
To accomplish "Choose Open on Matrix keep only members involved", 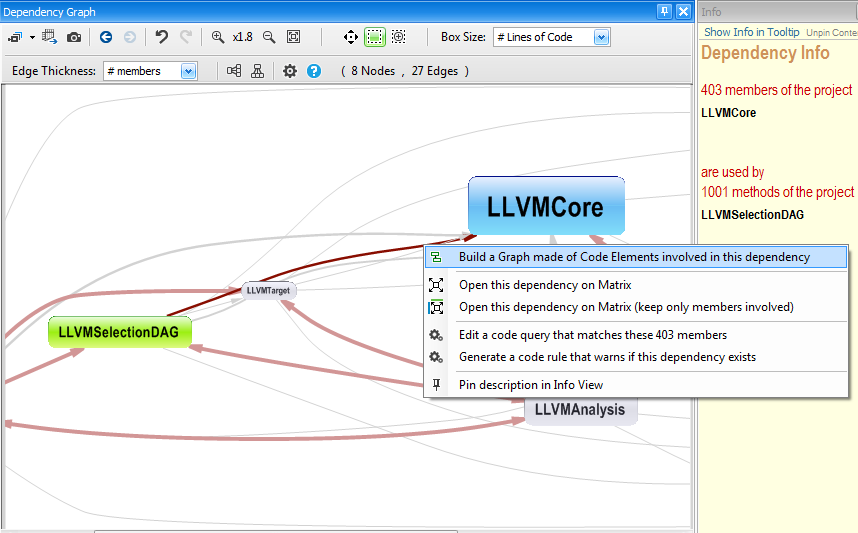I will coord(636,308).
